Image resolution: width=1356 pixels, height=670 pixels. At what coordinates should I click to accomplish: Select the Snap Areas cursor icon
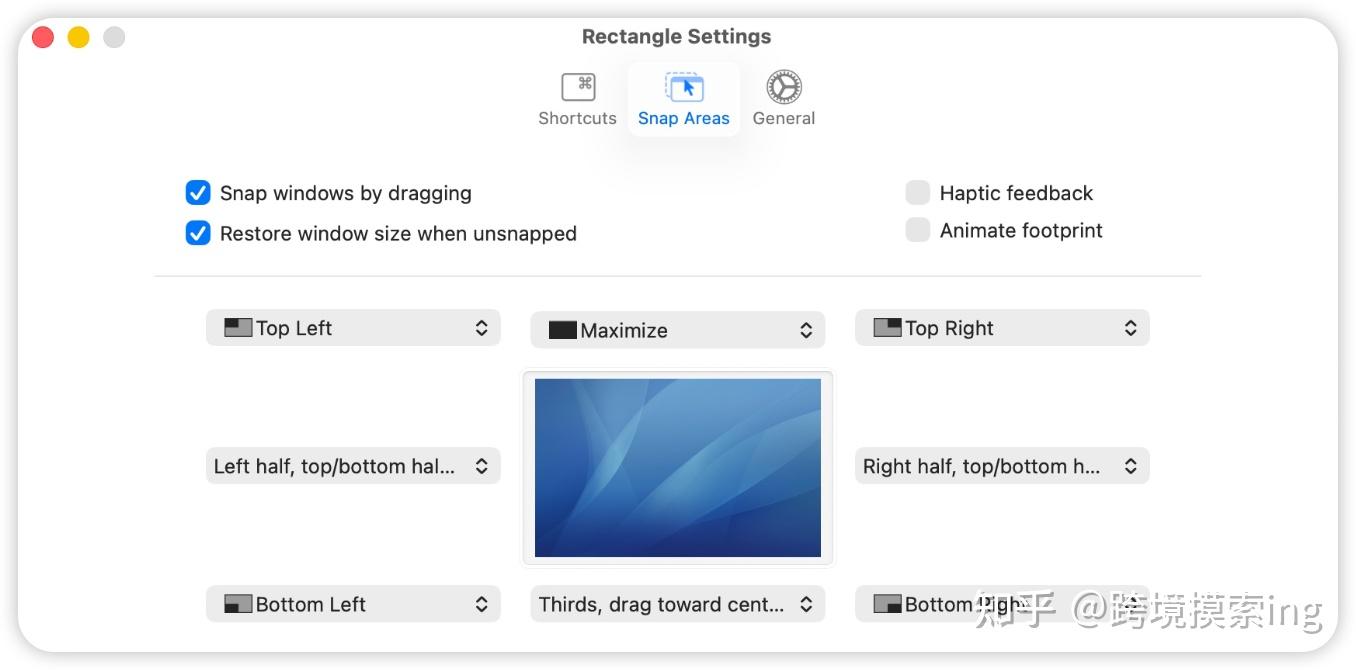point(685,87)
